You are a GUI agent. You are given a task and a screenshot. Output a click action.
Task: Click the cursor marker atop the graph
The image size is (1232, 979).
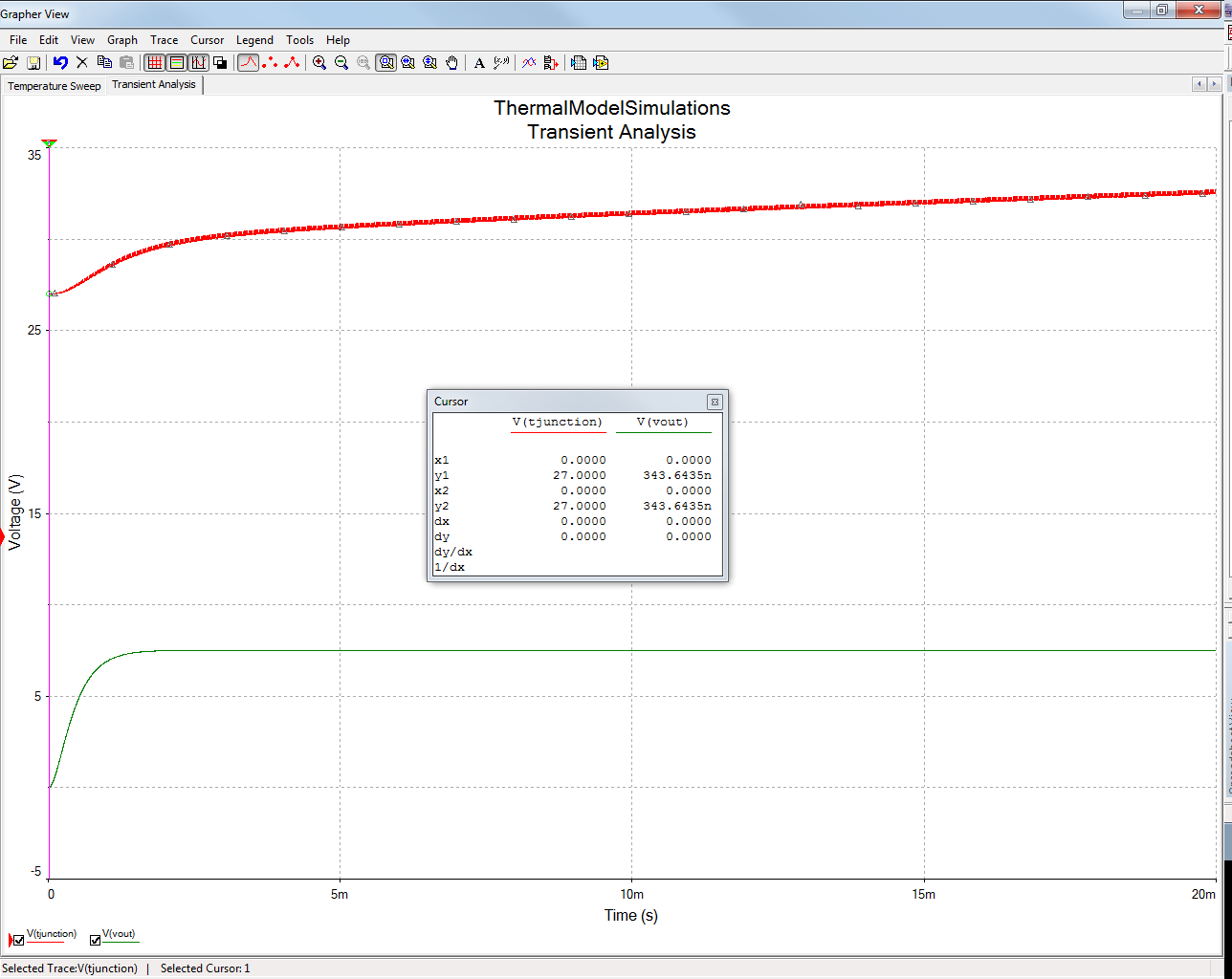pyautogui.click(x=49, y=143)
